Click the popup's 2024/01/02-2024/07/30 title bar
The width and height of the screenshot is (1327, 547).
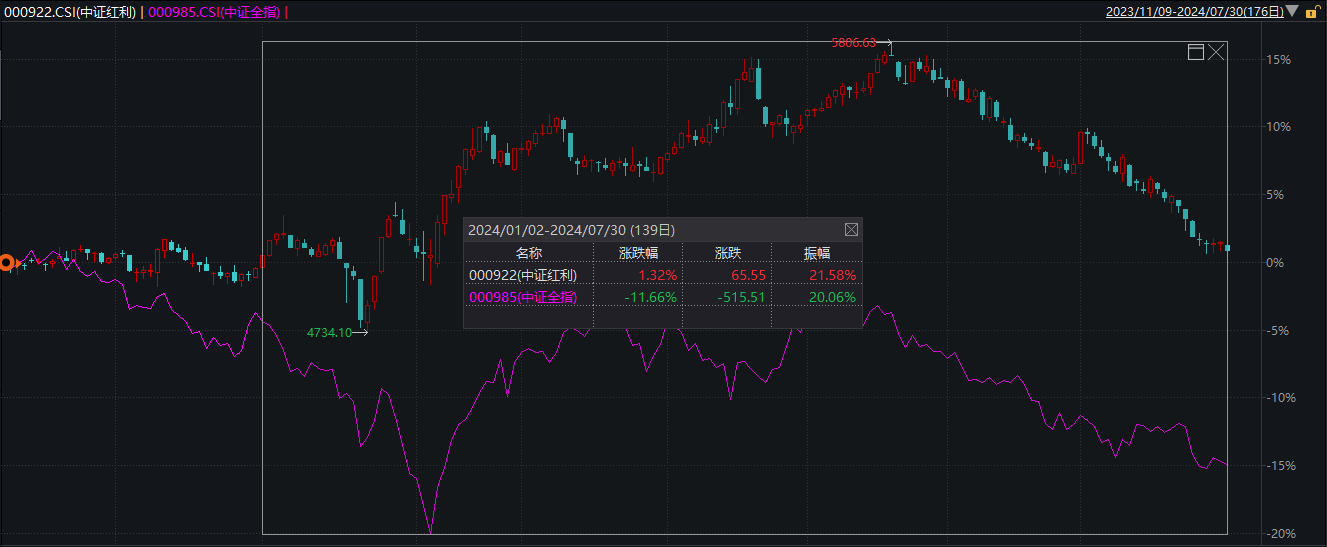pos(571,229)
